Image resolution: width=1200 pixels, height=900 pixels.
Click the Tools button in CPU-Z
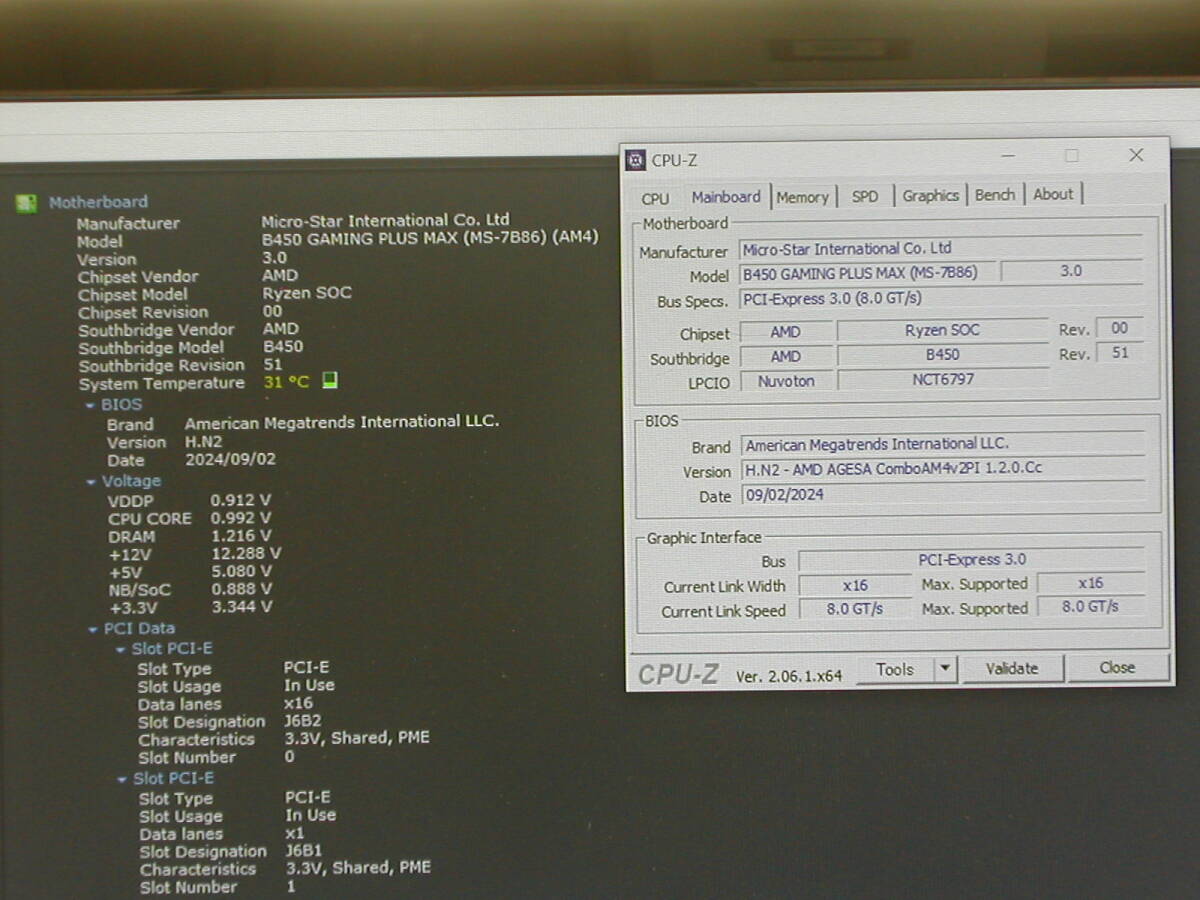pyautogui.click(x=895, y=670)
